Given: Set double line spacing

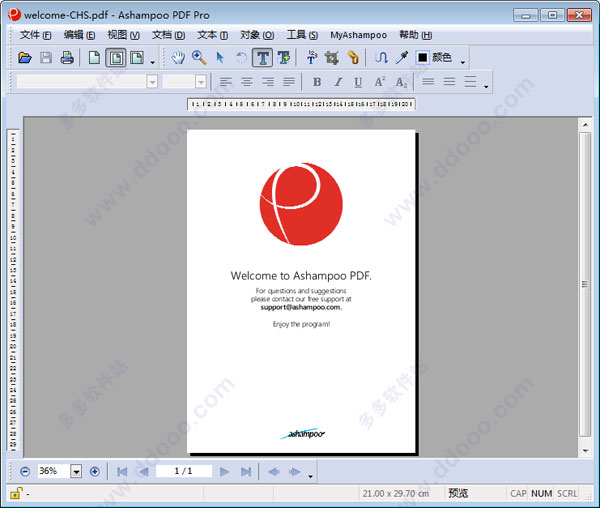Looking at the screenshot, I should click(x=470, y=81).
